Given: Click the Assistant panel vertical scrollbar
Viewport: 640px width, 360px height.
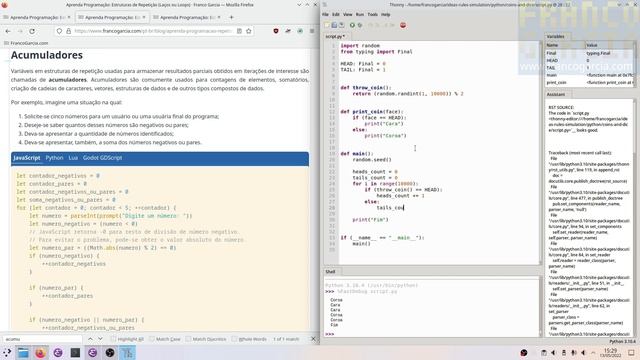Looking at the screenshot, I should coord(635,217).
